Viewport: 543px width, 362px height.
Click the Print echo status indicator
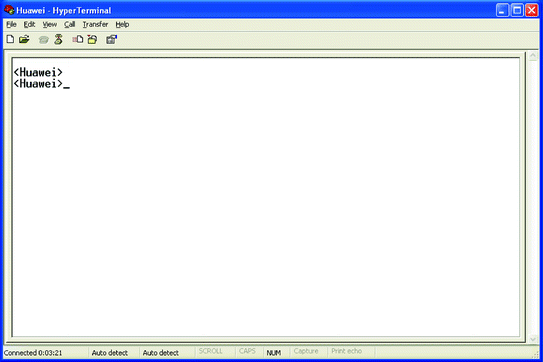tap(346, 351)
